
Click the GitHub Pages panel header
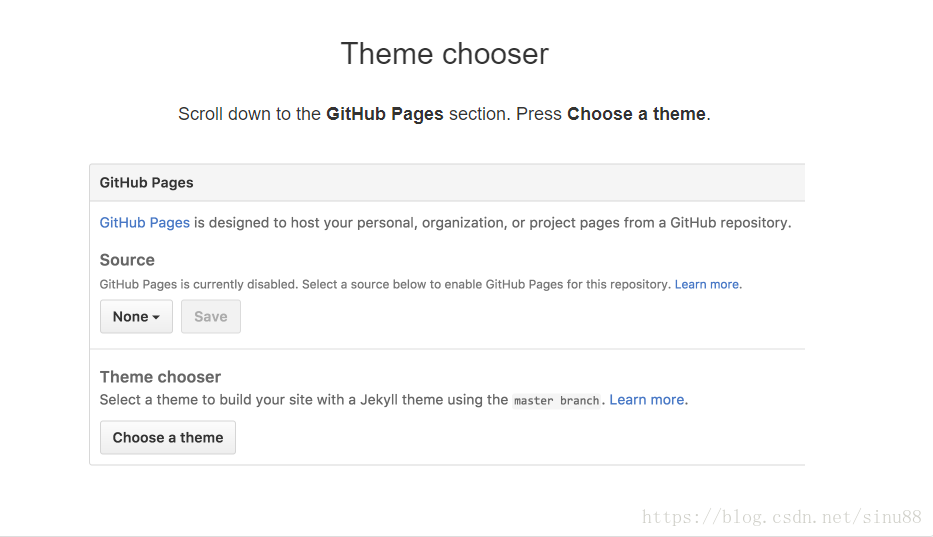coord(447,183)
